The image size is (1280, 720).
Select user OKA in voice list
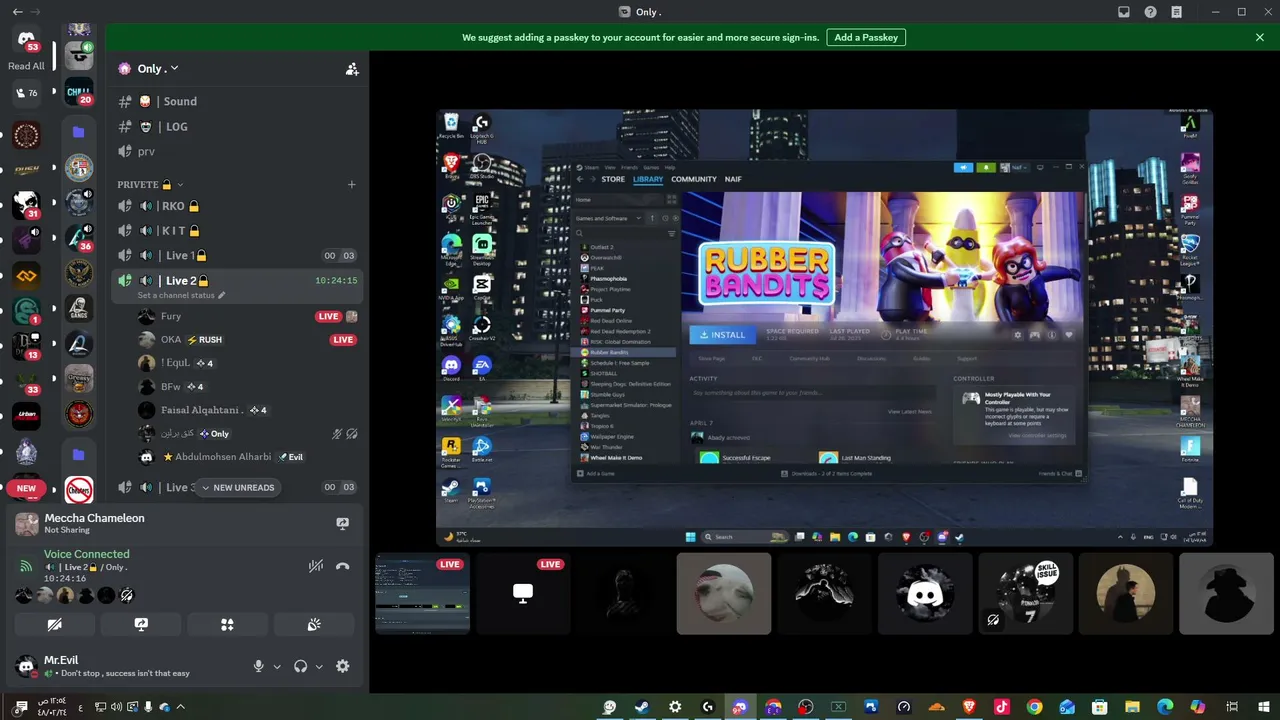[x=248, y=340]
